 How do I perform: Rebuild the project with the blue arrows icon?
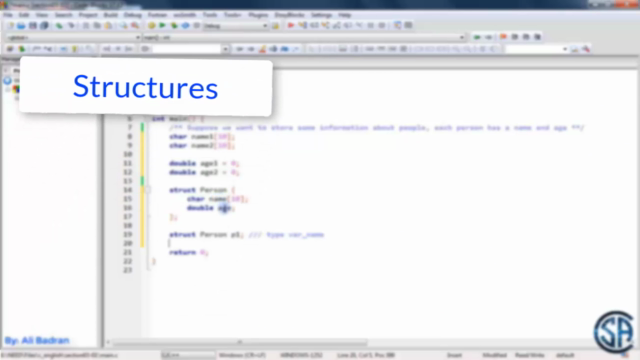[185, 26]
